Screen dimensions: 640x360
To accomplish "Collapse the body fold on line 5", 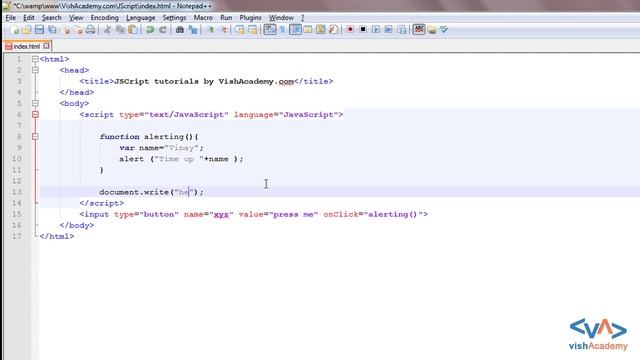I will pyautogui.click(x=36, y=103).
